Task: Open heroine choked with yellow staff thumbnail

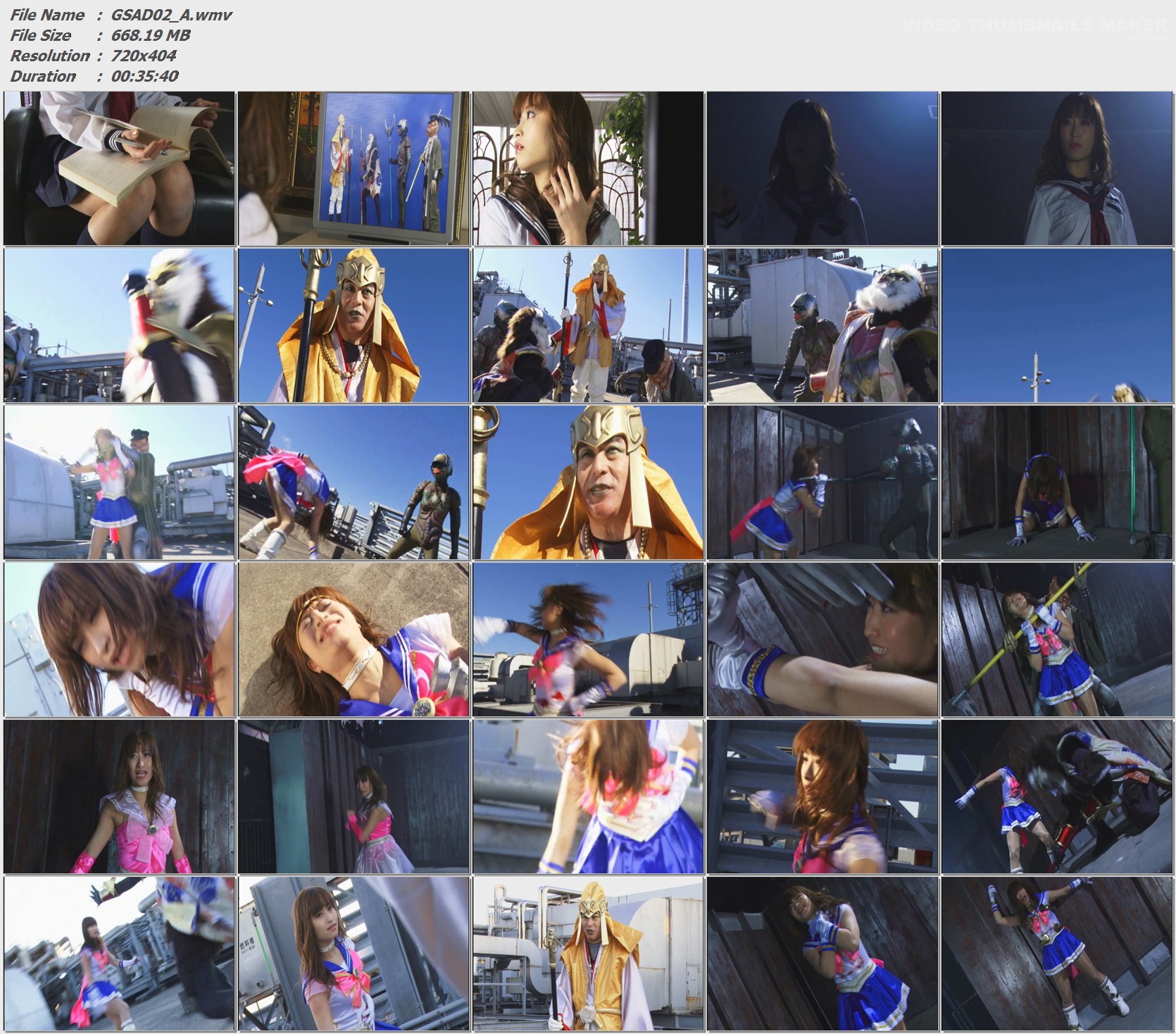Action: coord(1057,640)
